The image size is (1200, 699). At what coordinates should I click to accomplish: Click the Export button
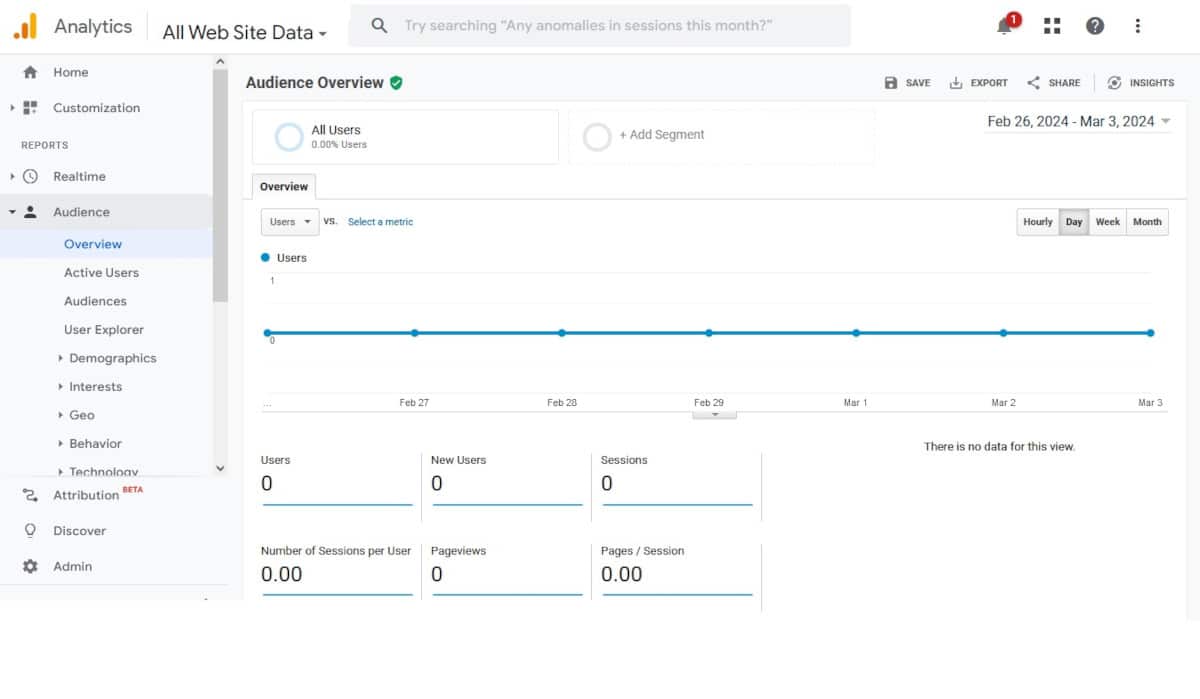978,83
